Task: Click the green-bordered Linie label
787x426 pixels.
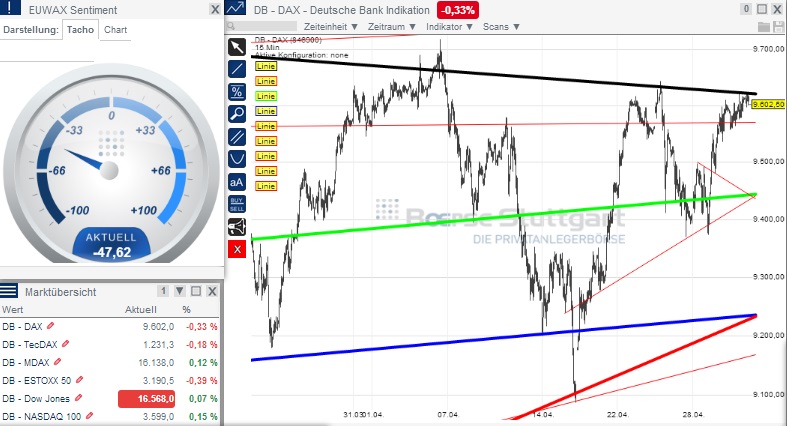Action: click(266, 96)
